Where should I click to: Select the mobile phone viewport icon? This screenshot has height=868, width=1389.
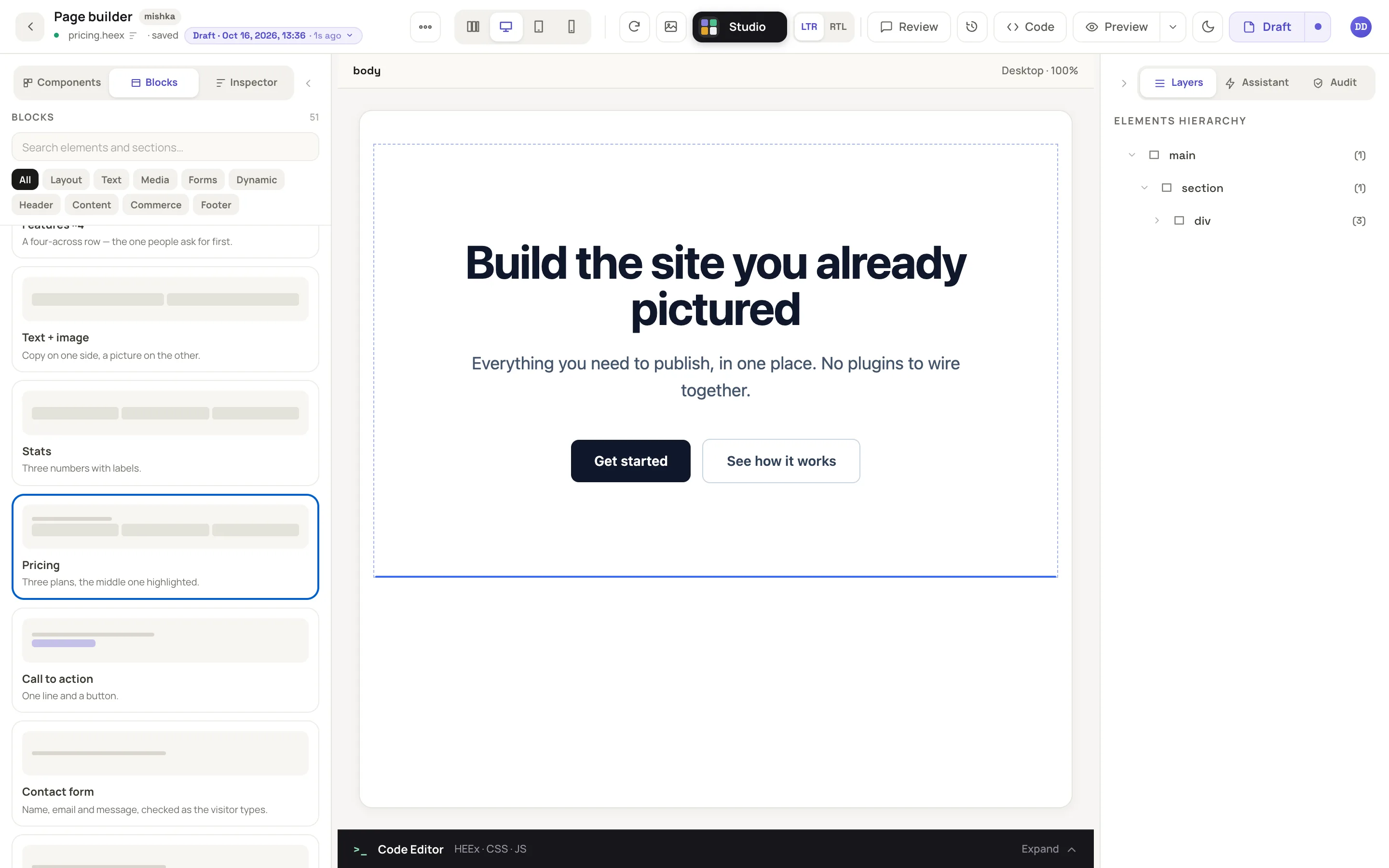click(571, 27)
